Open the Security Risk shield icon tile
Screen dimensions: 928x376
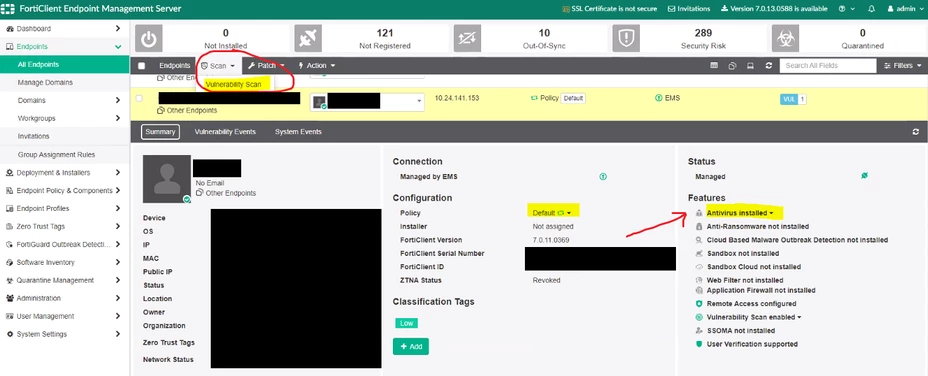click(x=626, y=38)
